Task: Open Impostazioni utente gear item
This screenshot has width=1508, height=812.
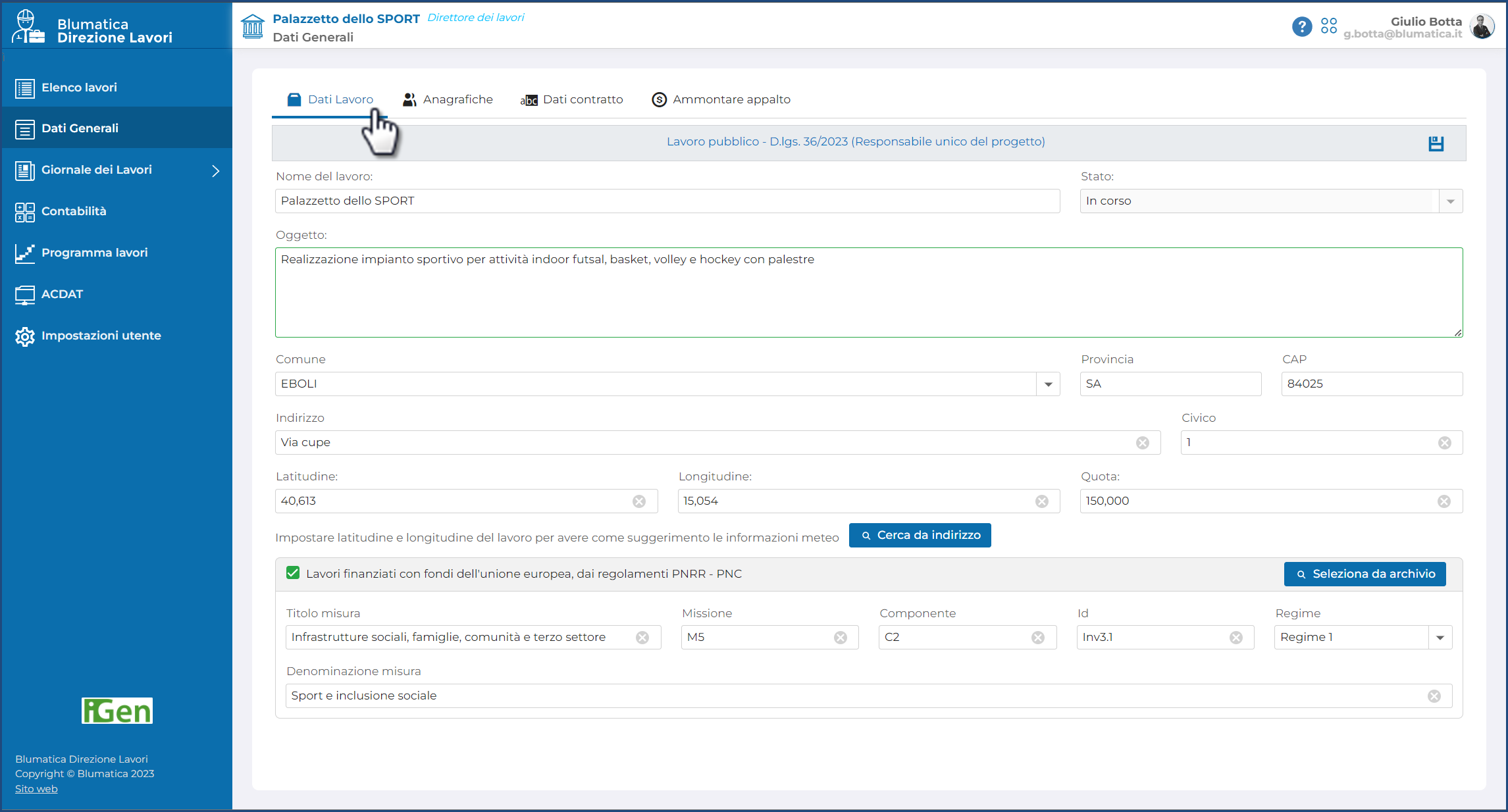Action: click(101, 336)
